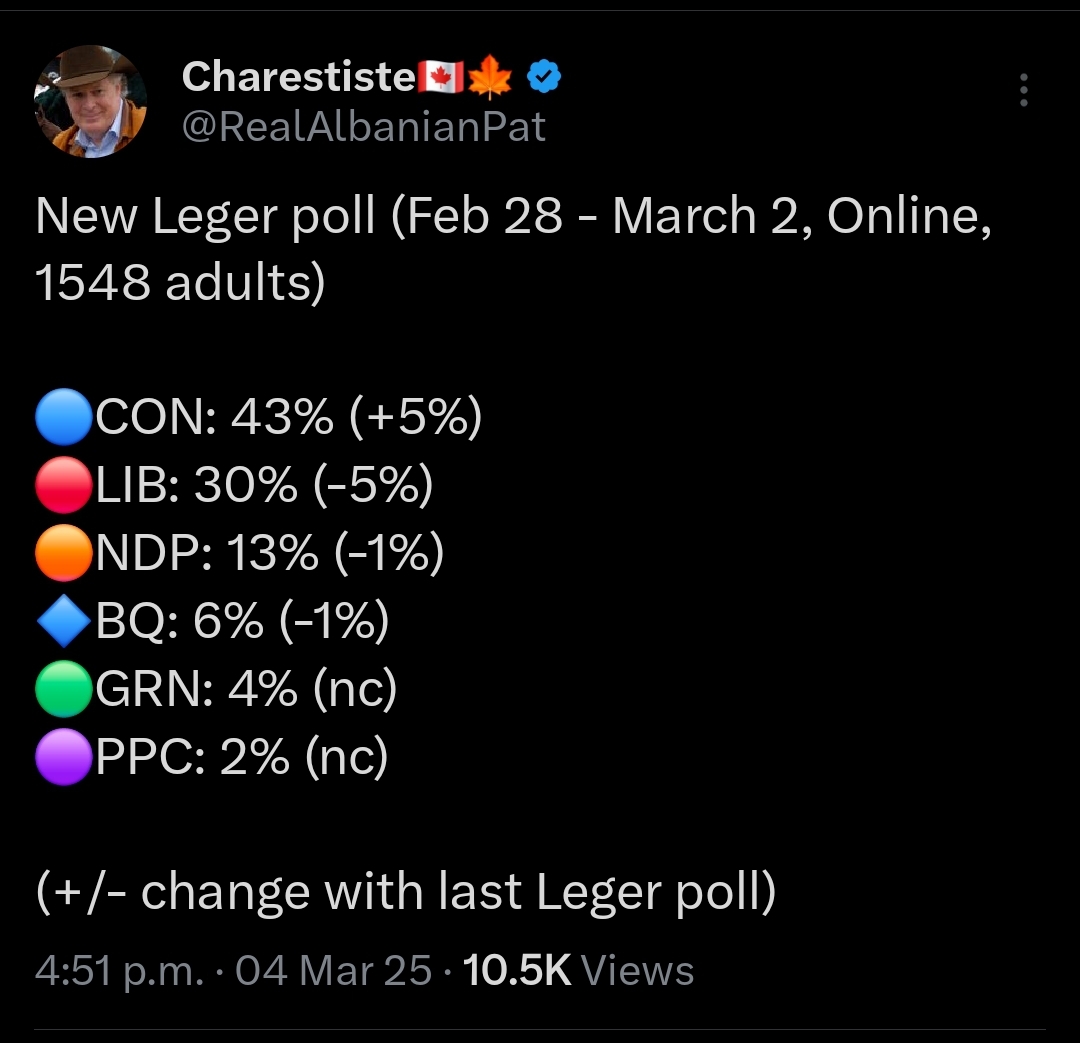Click the green circle beside GRN
The height and width of the screenshot is (1043, 1080).
pyautogui.click(x=63, y=688)
